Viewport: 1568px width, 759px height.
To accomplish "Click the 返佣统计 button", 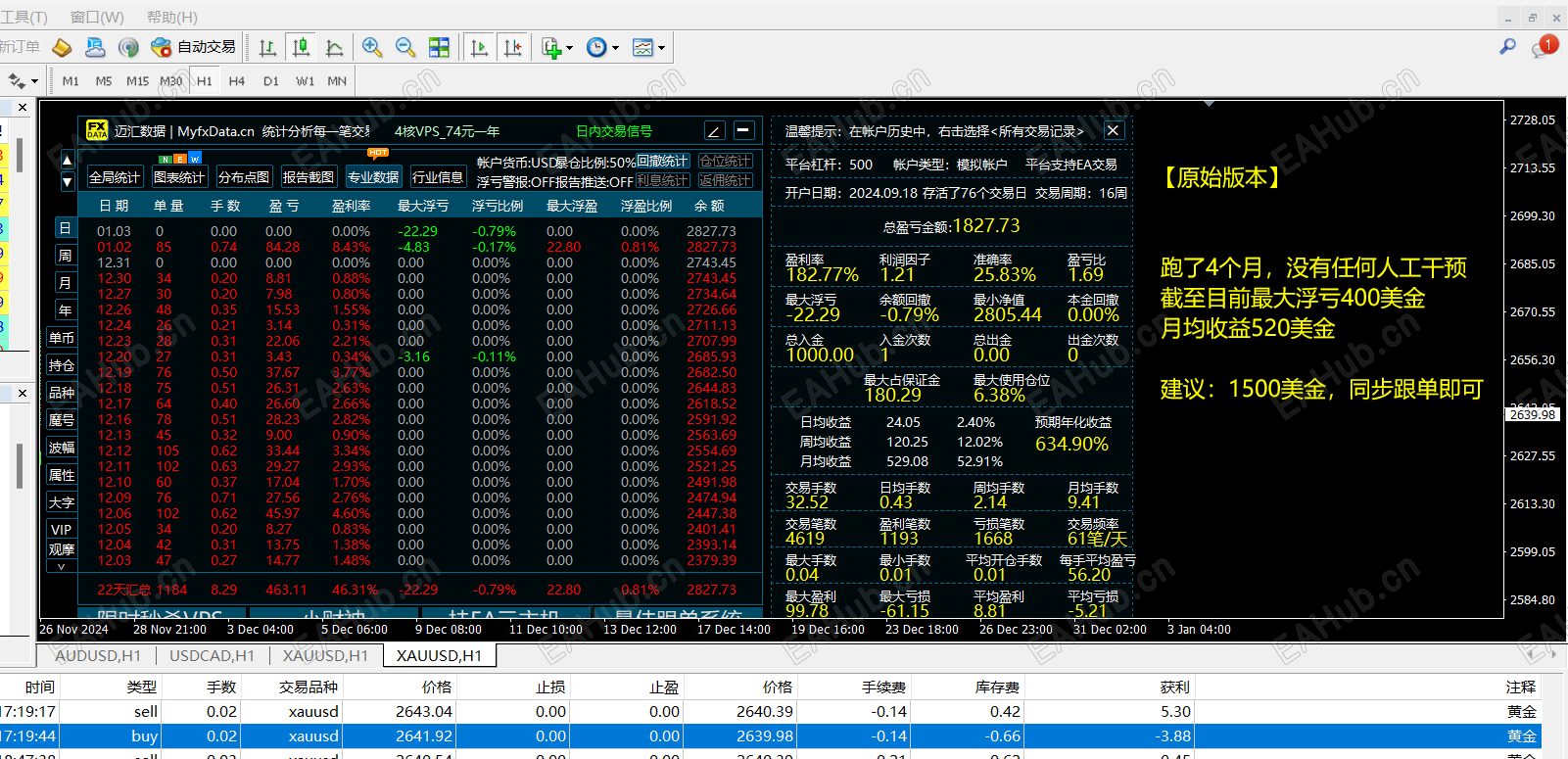I will tap(726, 181).
